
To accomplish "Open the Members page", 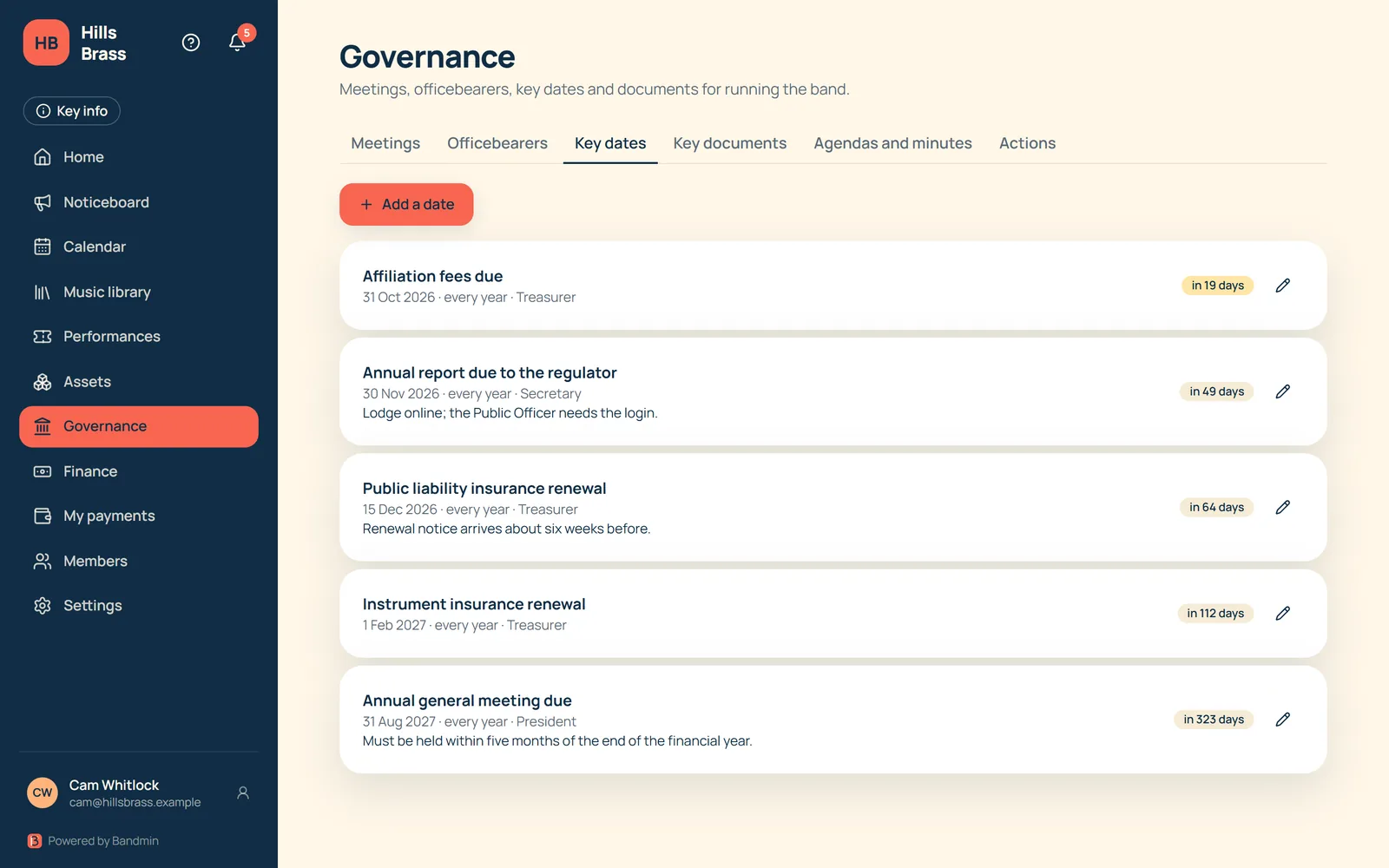I will tap(139, 561).
